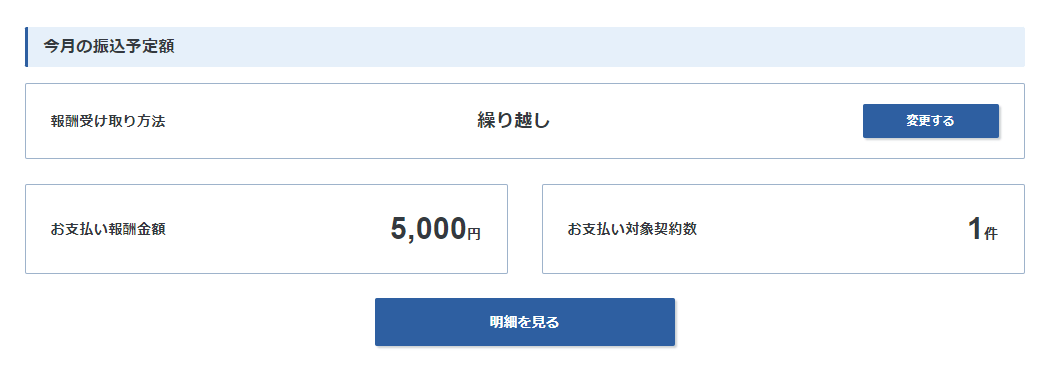Click the 変更する button
Screen dimensions: 1052x371
coord(931,121)
